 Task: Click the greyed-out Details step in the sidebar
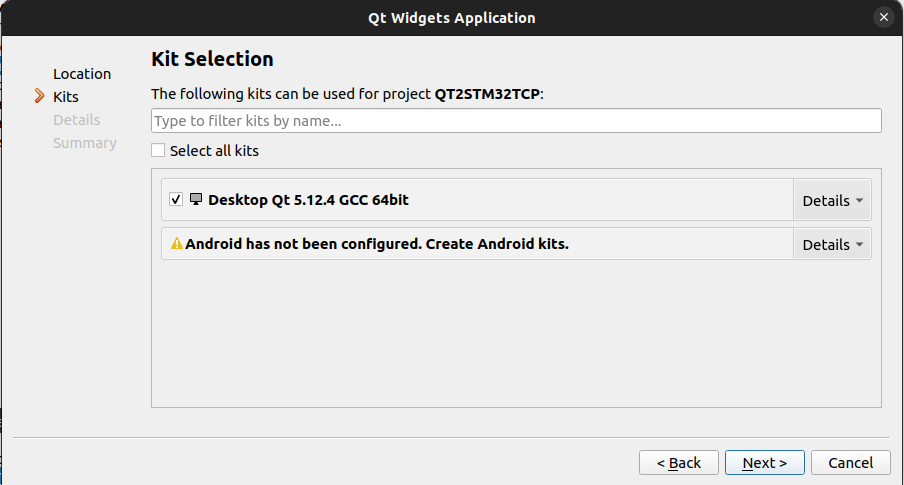click(77, 120)
